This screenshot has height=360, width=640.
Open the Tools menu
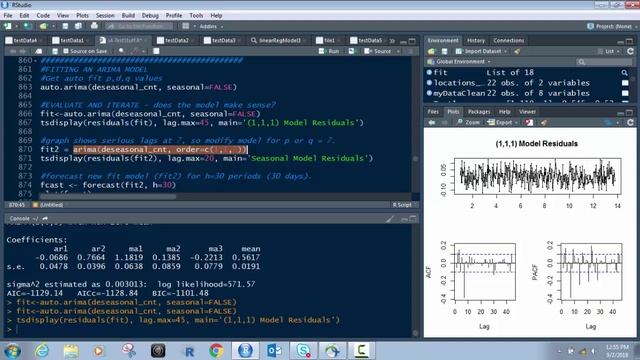pyautogui.click(x=196, y=16)
